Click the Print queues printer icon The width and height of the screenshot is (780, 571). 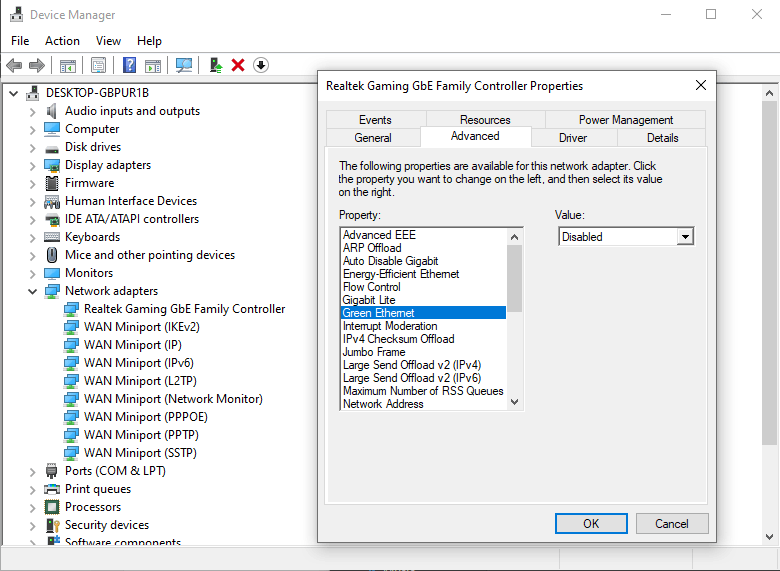click(52, 489)
